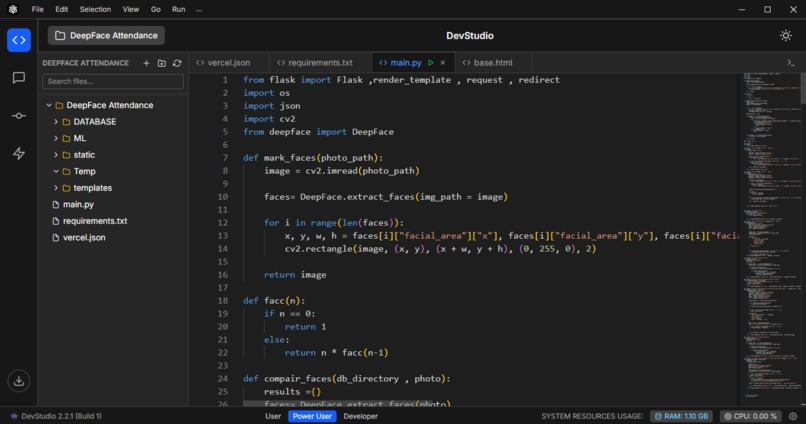The height and width of the screenshot is (424, 806).
Task: Expand the templates folder chevron
Action: click(56, 188)
